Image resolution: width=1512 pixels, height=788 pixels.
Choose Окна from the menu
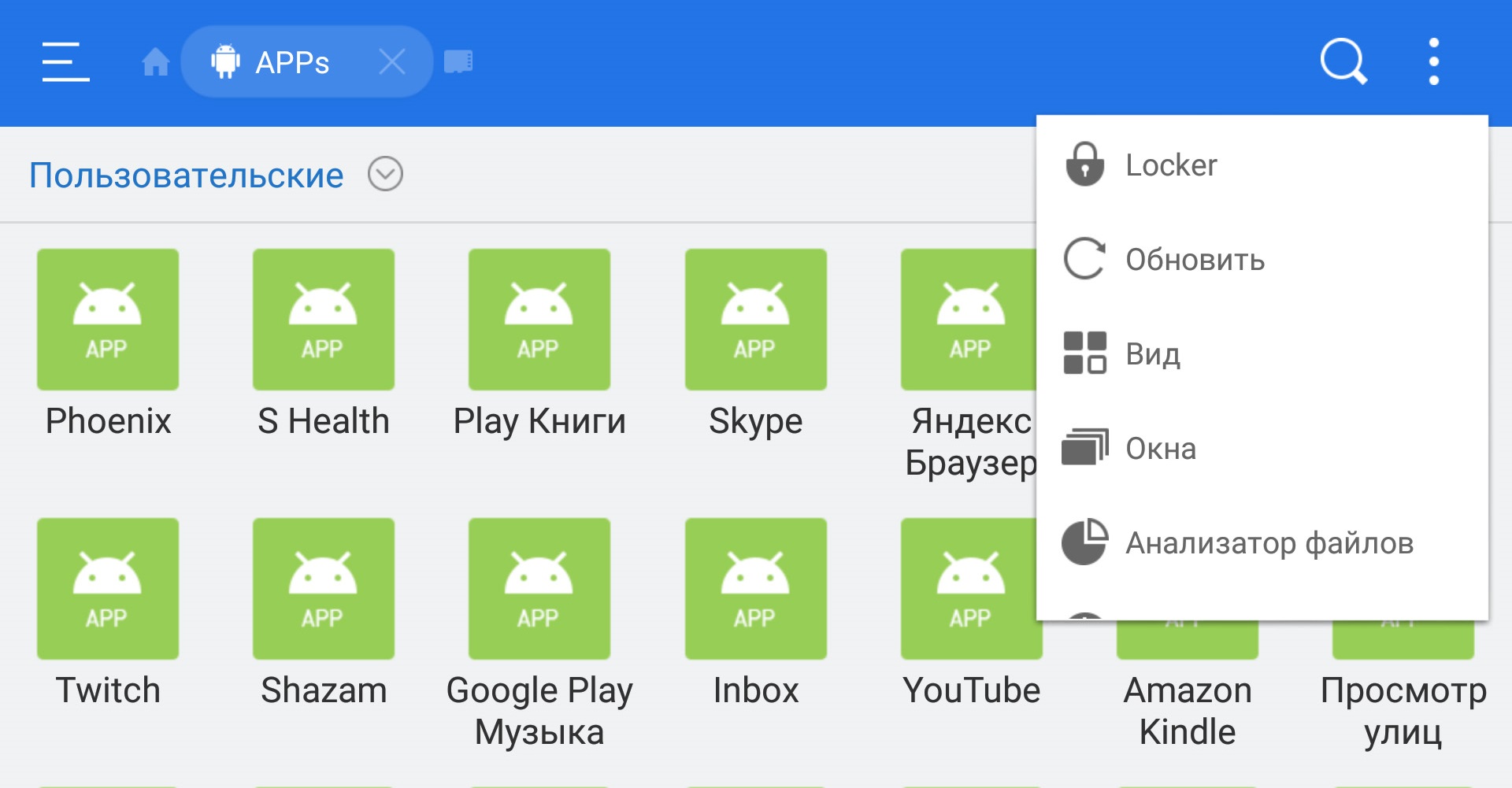[1262, 448]
